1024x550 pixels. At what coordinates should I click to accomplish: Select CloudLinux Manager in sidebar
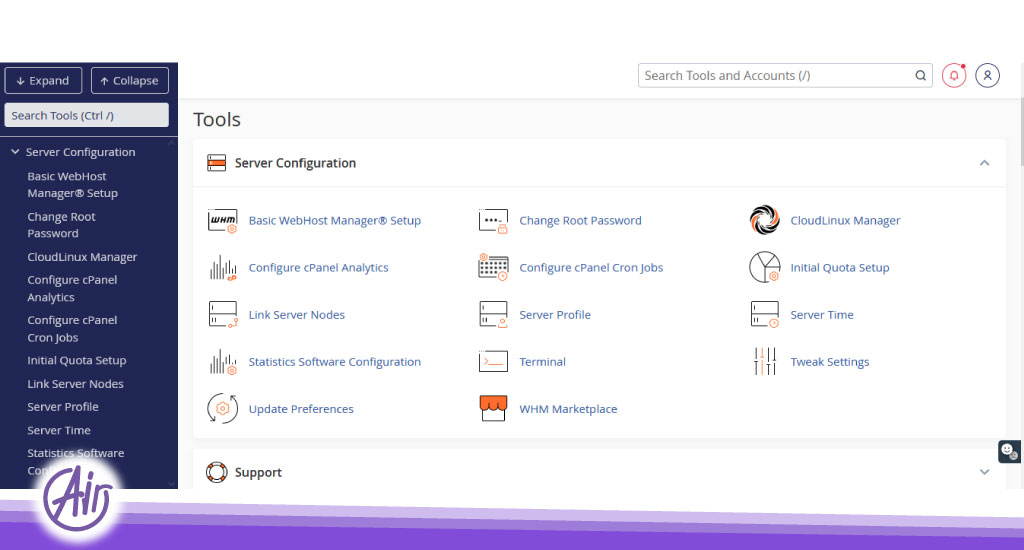[82, 257]
